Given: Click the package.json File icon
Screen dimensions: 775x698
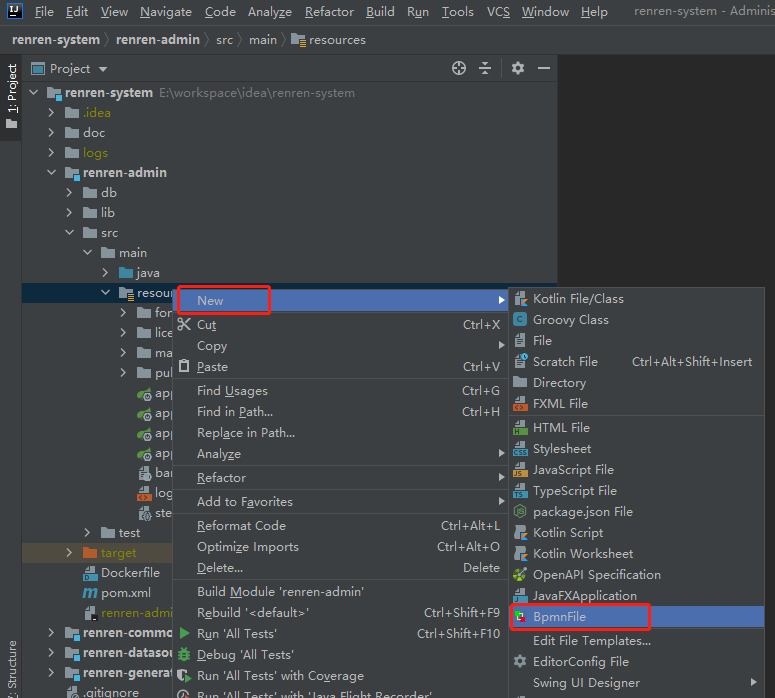Looking at the screenshot, I should coord(520,511).
